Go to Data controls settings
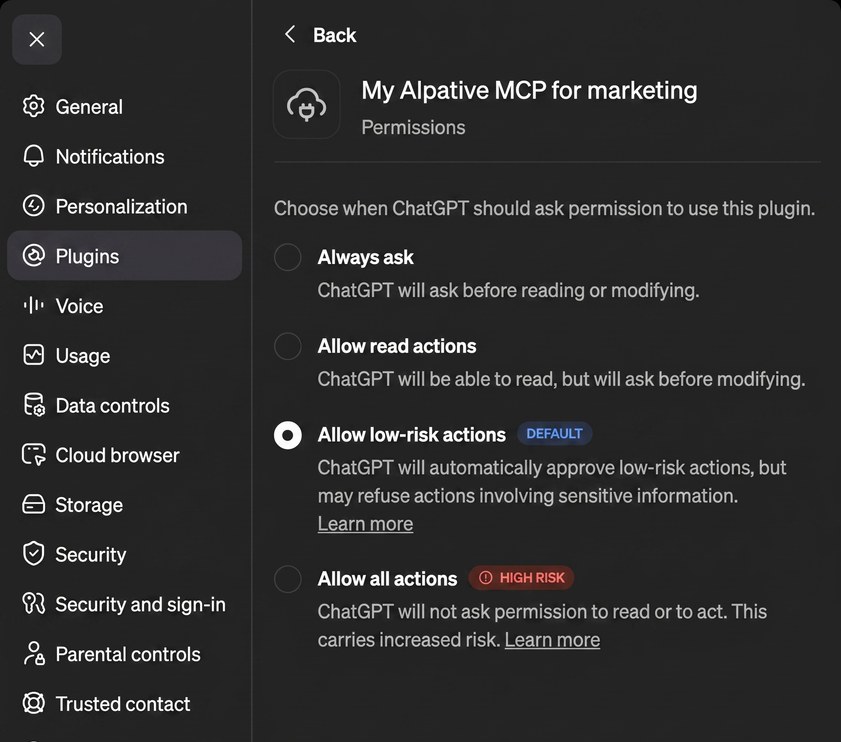 pyautogui.click(x=124, y=405)
